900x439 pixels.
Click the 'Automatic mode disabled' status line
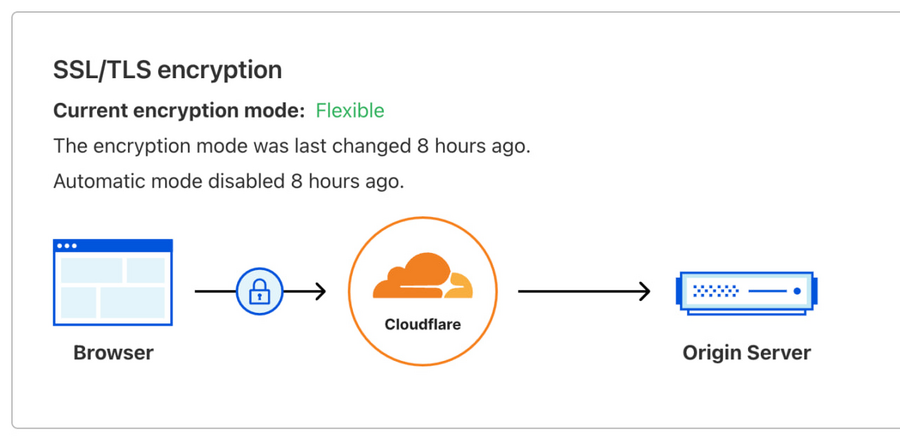tap(228, 181)
